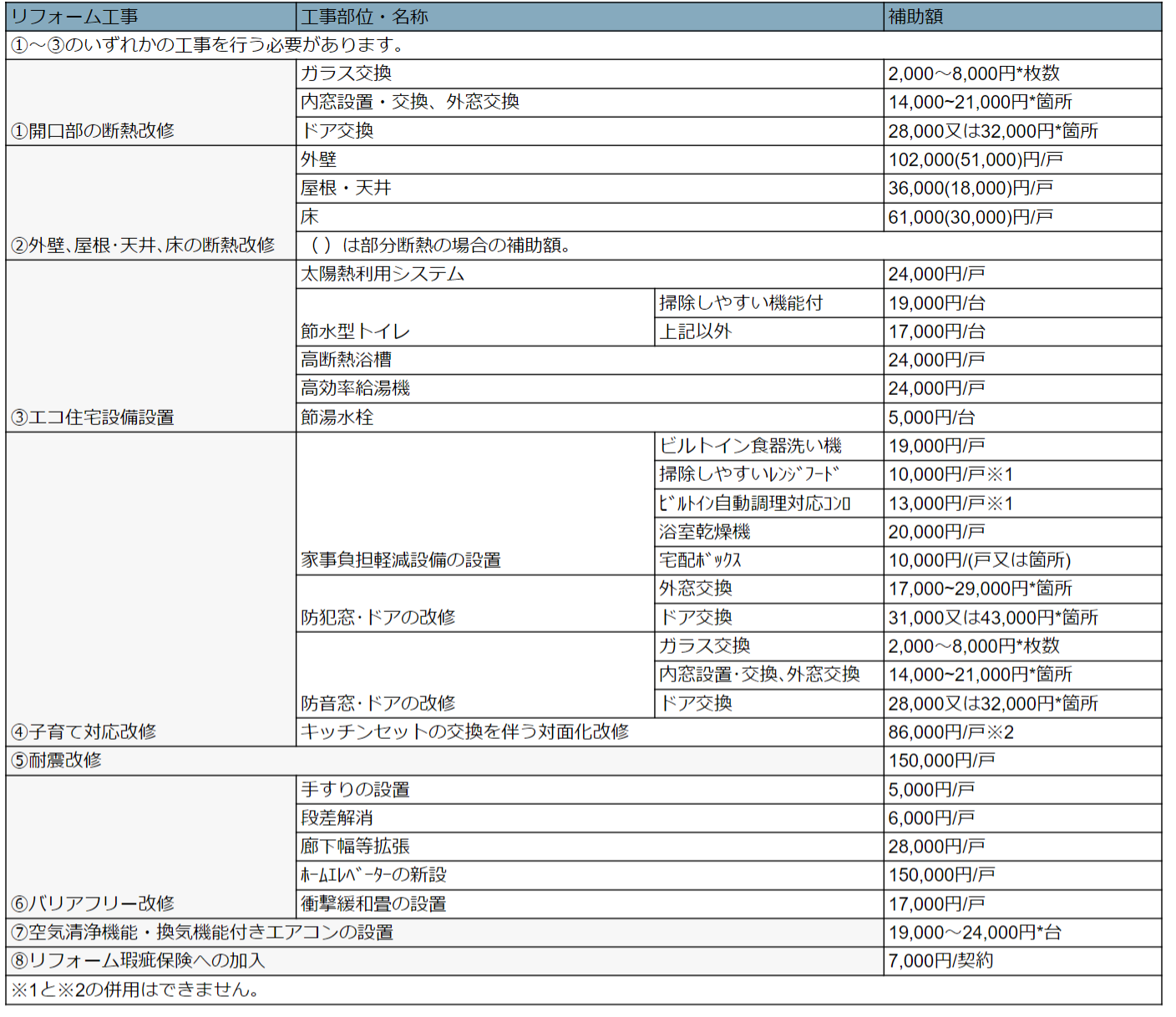
Task: Click the 家事負担軽減設備の設置 cell
Action: click(x=474, y=503)
